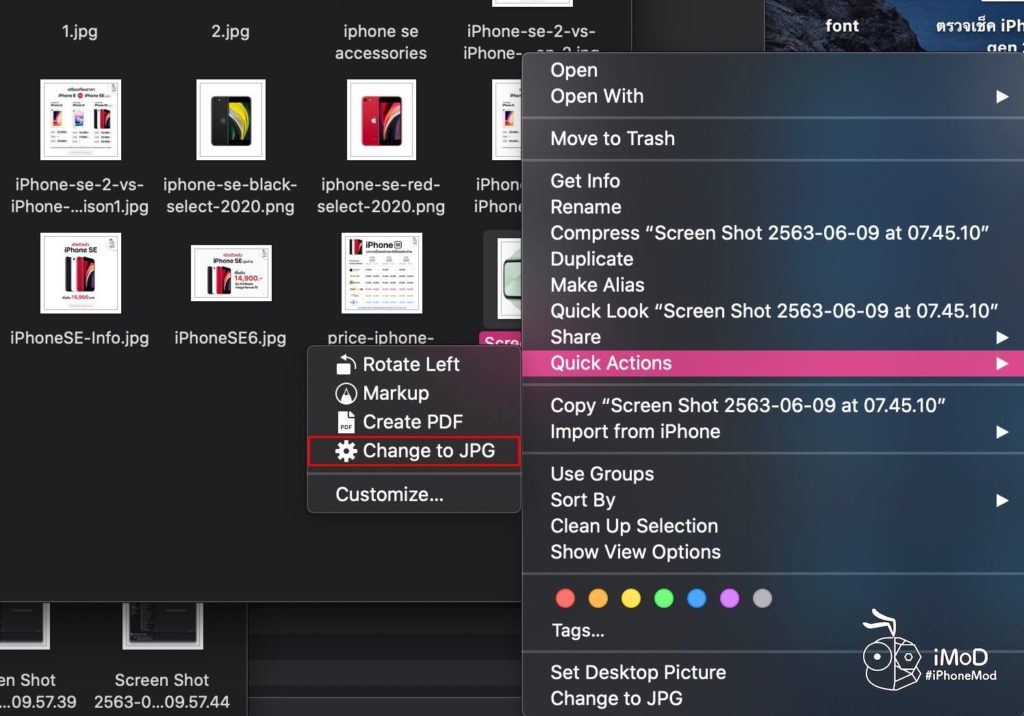Expand the Sort By submenu arrow
Screen dimensions: 1024x716
point(1001,500)
